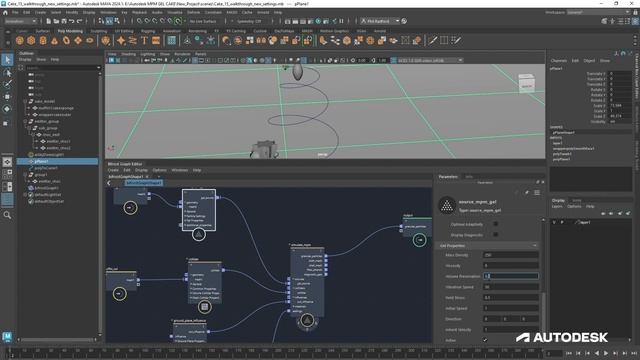
Task: Click the go to start of playback button
Action: [569, 353]
